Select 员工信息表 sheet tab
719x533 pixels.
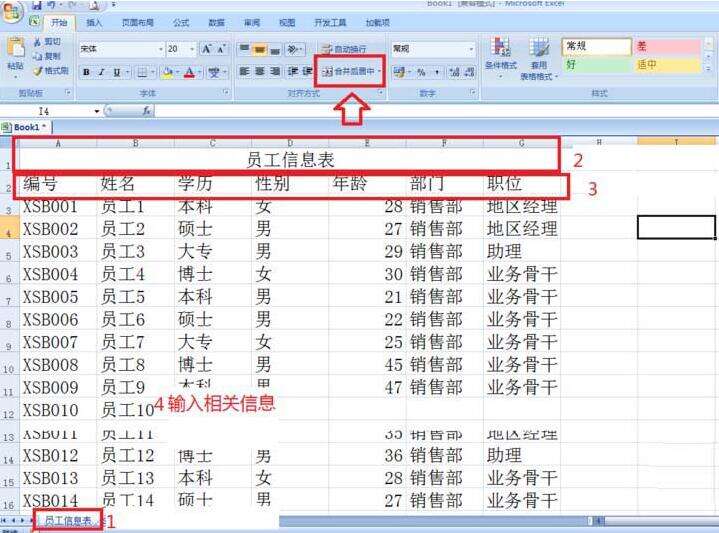(x=68, y=521)
